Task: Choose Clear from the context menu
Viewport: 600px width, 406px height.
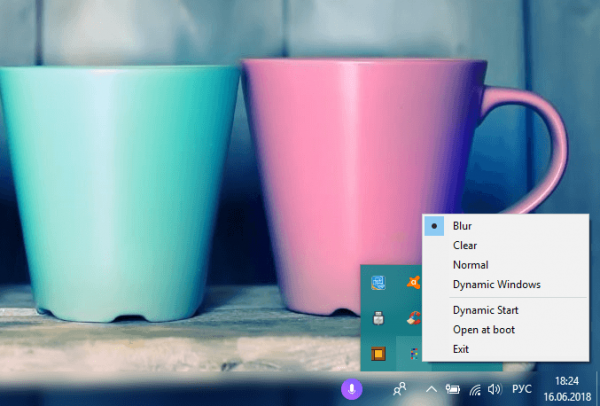Action: click(505, 245)
